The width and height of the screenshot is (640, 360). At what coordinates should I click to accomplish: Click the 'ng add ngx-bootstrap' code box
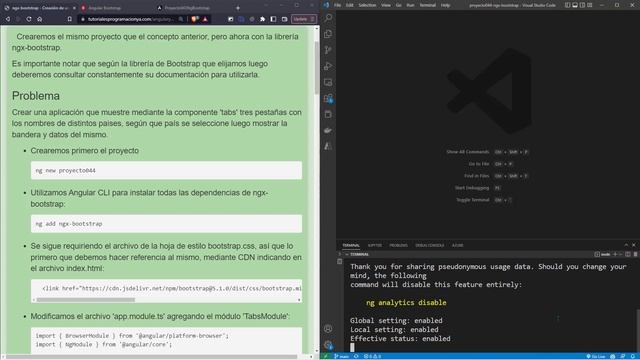167,224
